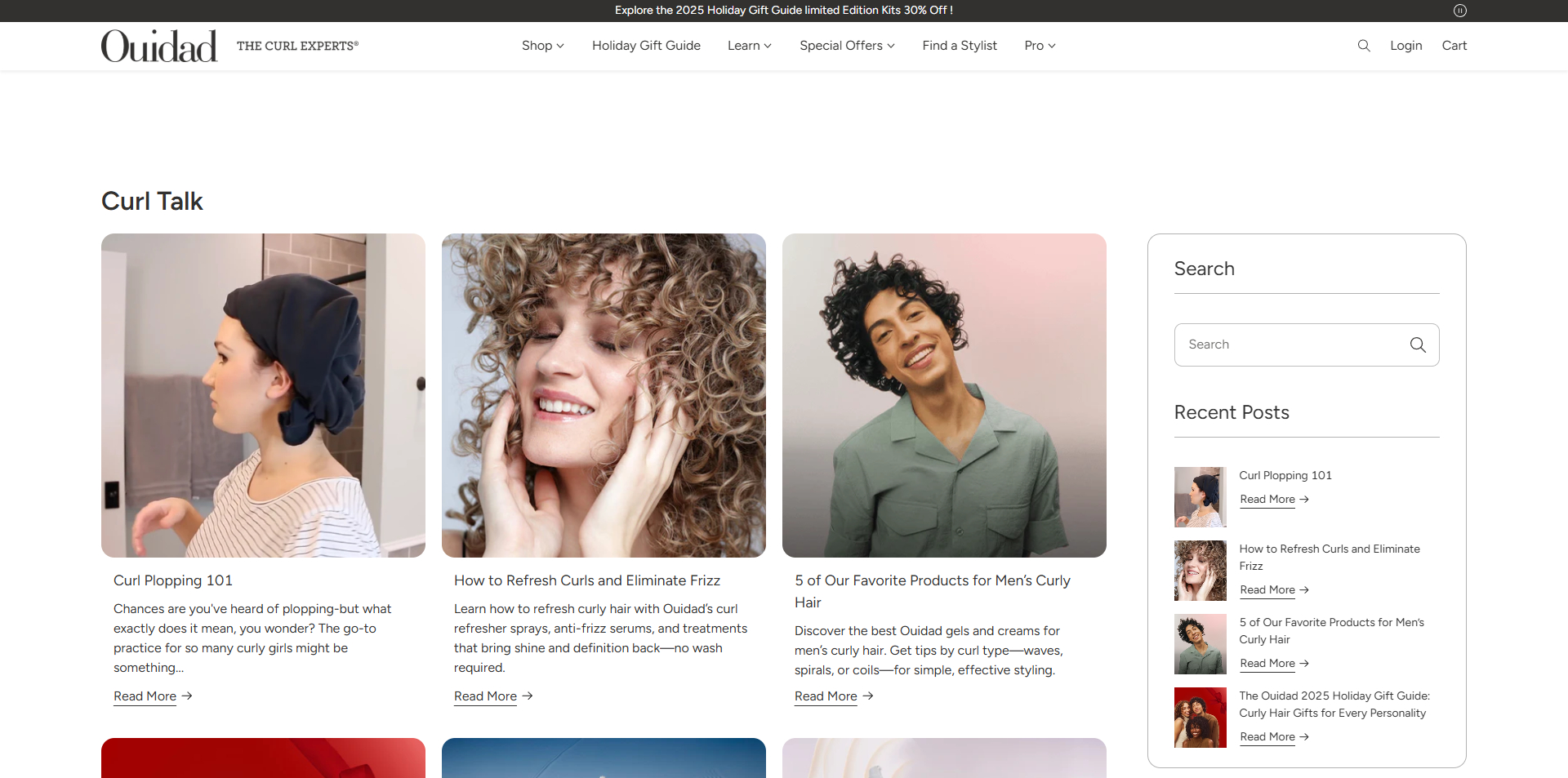Viewport: 1568px width, 778px height.
Task: Pause the announcement banner rotation
Action: [x=1461, y=11]
